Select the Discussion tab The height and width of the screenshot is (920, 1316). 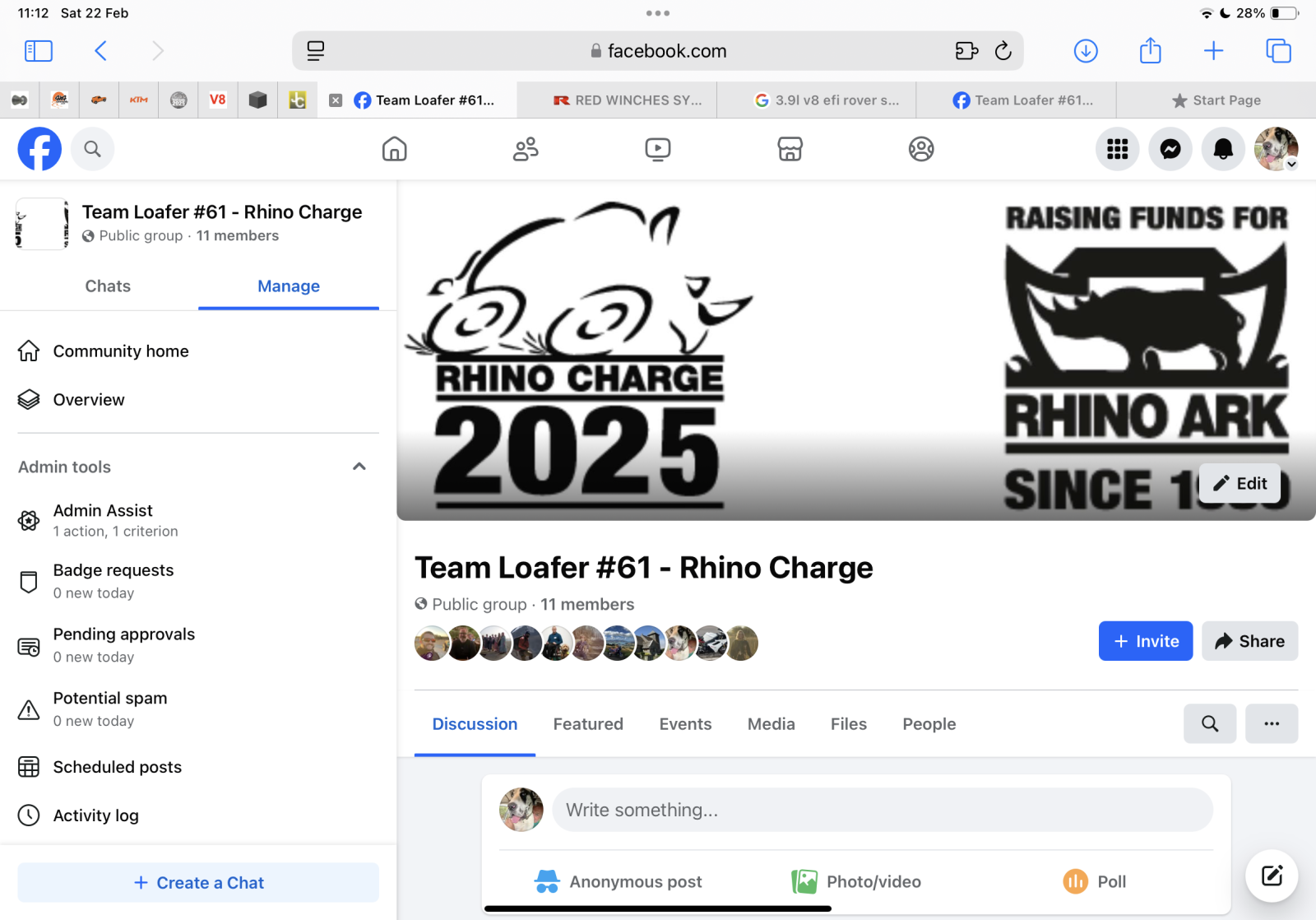click(x=475, y=724)
